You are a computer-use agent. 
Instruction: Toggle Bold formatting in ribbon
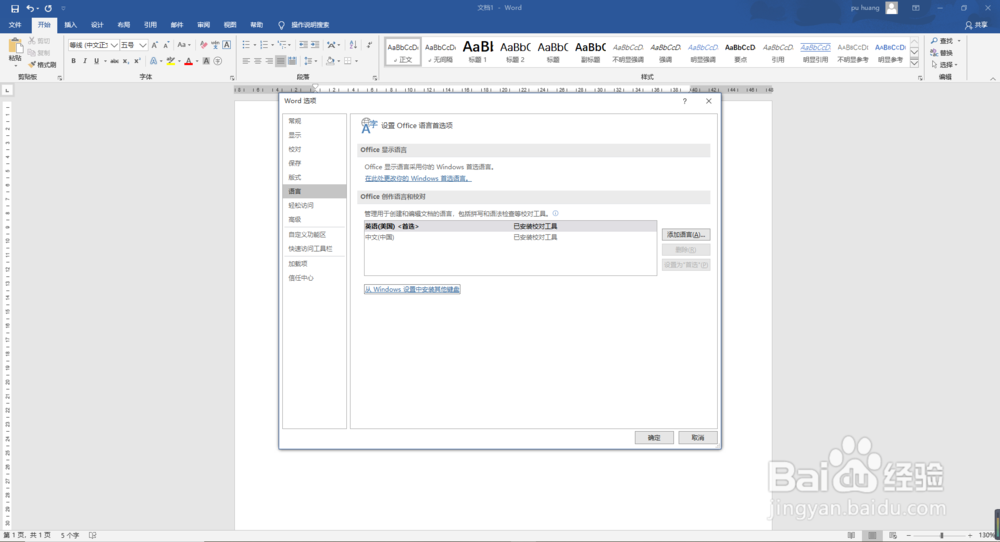point(73,61)
